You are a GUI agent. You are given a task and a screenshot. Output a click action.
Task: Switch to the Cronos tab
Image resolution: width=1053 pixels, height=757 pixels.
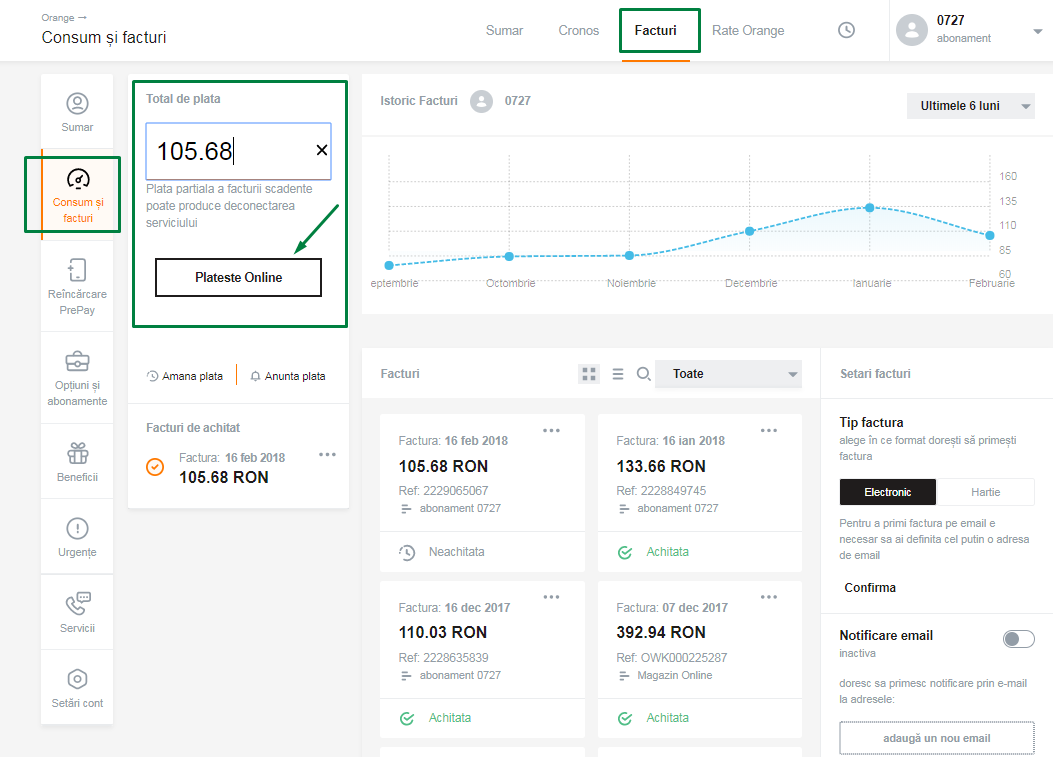pos(578,30)
